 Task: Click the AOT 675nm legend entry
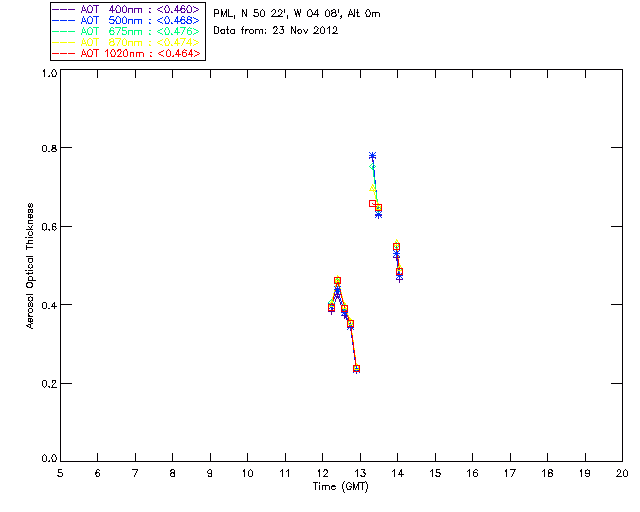126,31
